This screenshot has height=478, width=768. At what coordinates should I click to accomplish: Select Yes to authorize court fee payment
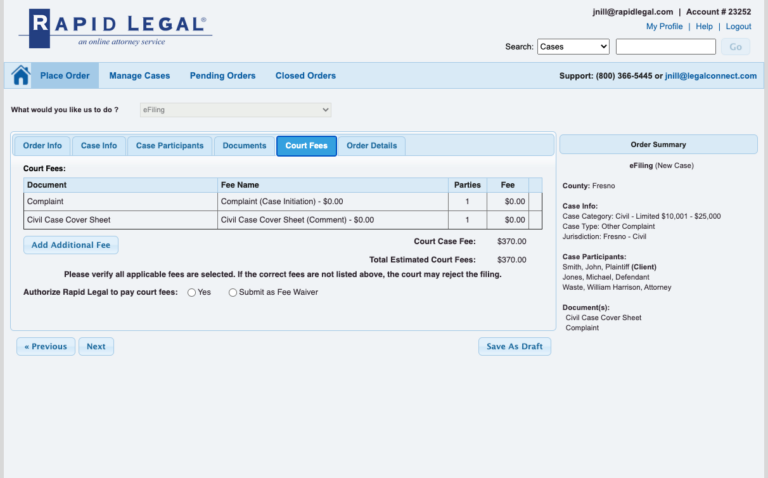click(192, 292)
